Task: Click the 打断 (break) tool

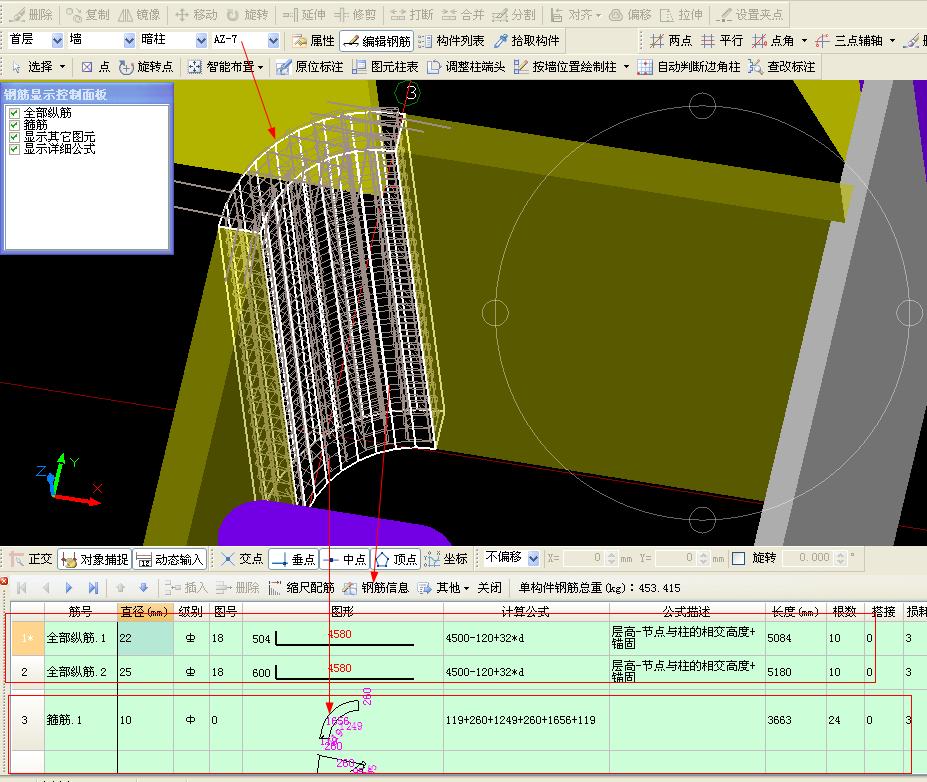Action: point(412,14)
